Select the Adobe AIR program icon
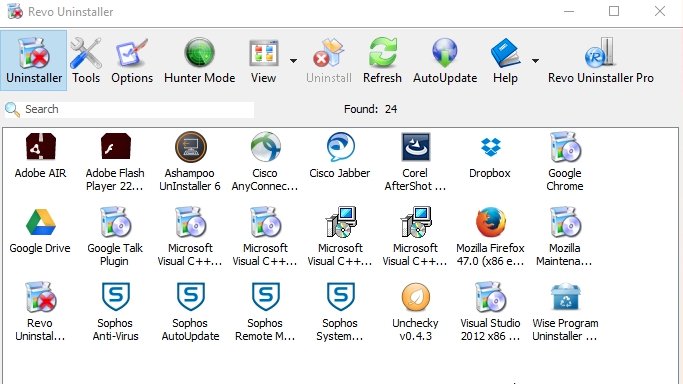This screenshot has width=683, height=384. (x=41, y=147)
